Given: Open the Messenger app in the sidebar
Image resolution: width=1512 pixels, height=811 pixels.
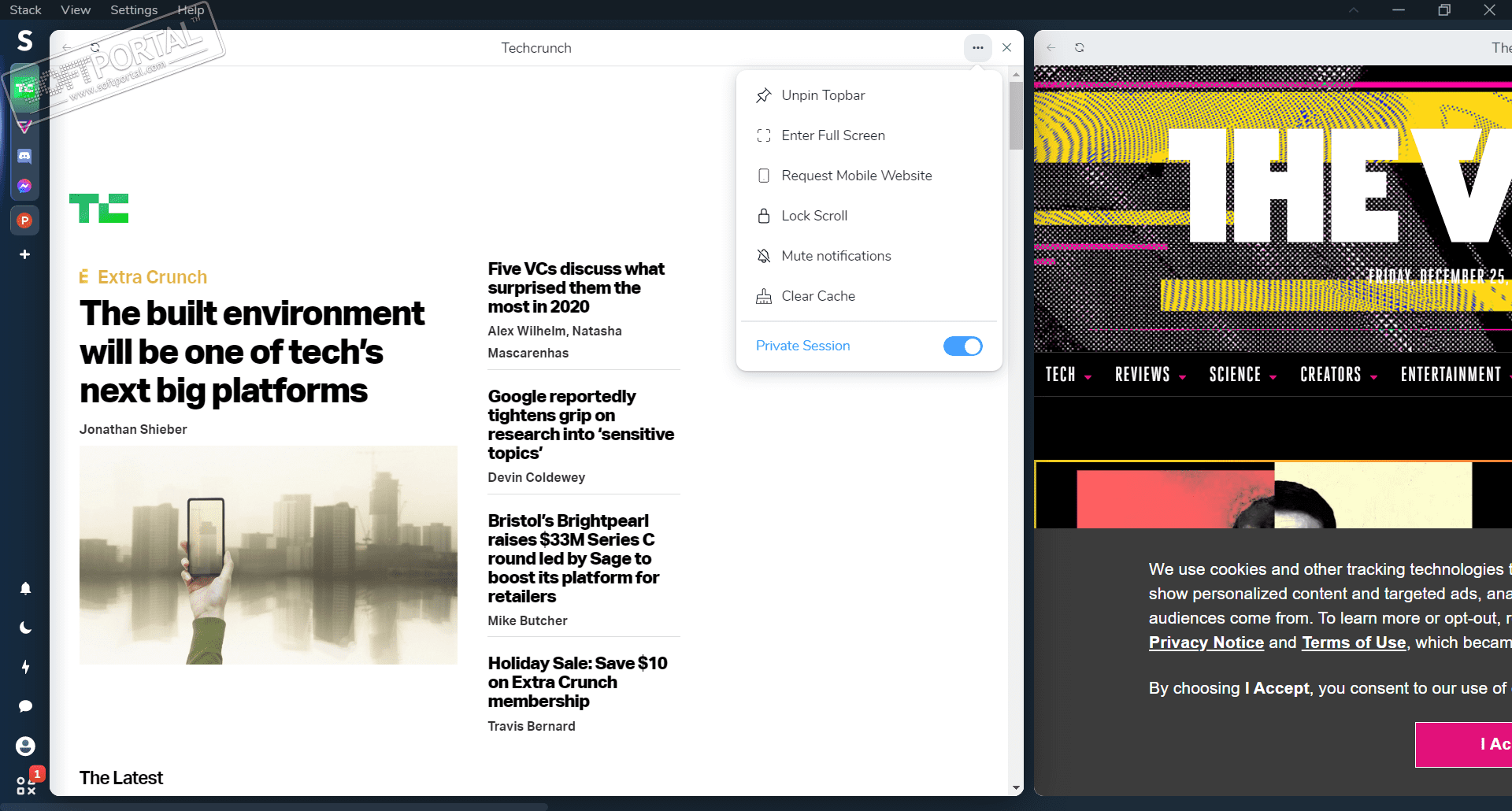Looking at the screenshot, I should 25,187.
